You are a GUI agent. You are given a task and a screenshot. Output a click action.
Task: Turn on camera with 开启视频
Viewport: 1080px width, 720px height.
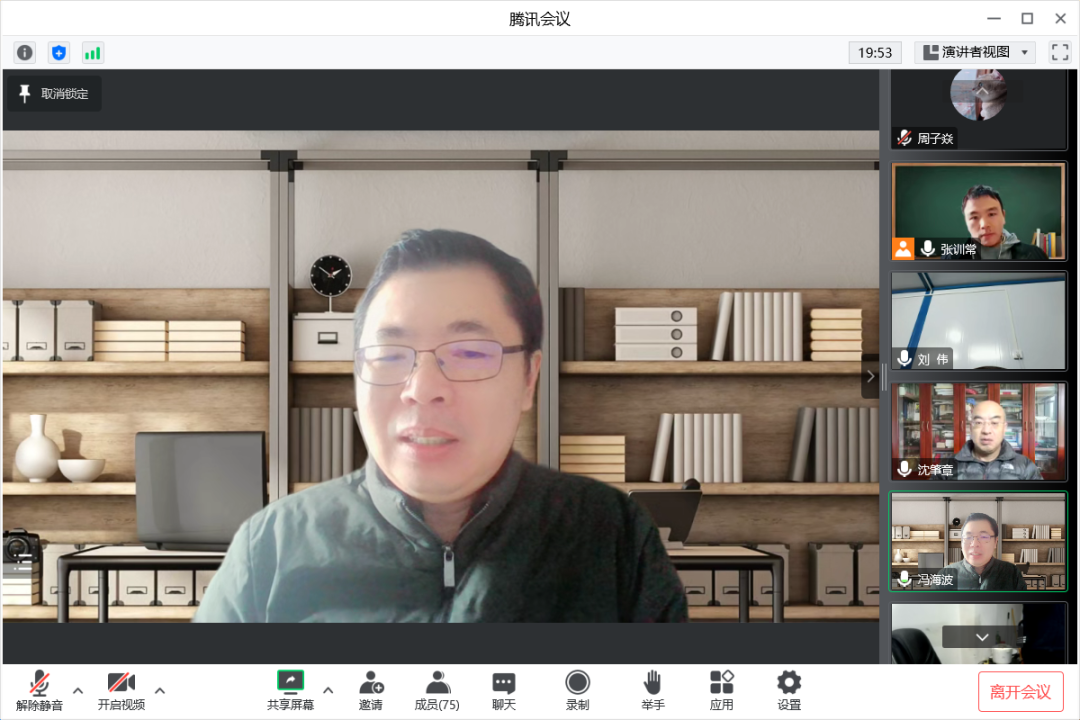(121, 691)
